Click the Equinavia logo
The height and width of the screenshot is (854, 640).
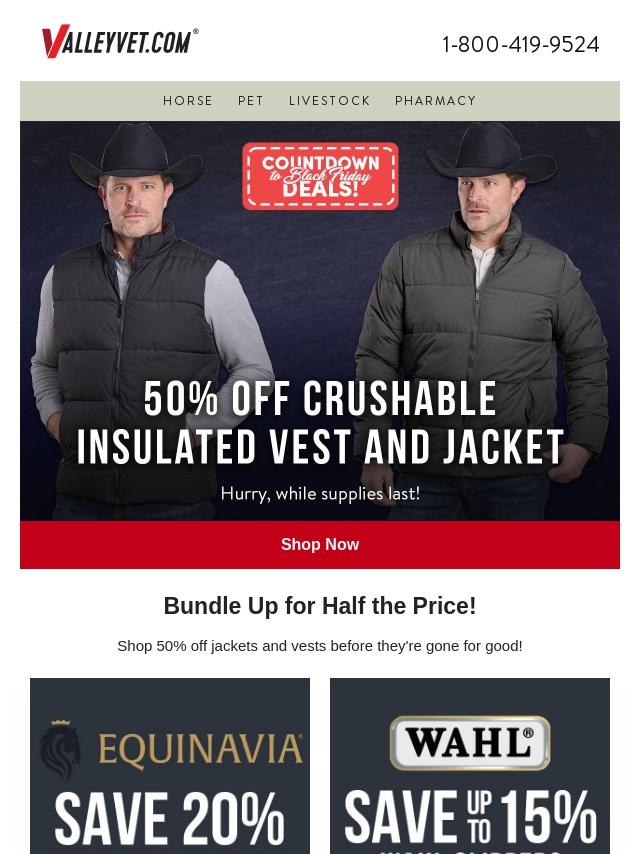(171, 748)
